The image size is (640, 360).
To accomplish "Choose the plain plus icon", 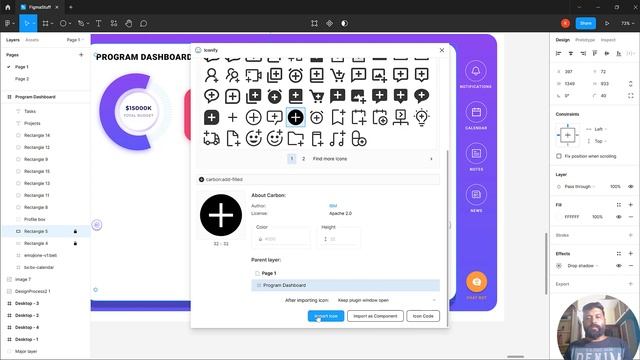I will [232, 117].
